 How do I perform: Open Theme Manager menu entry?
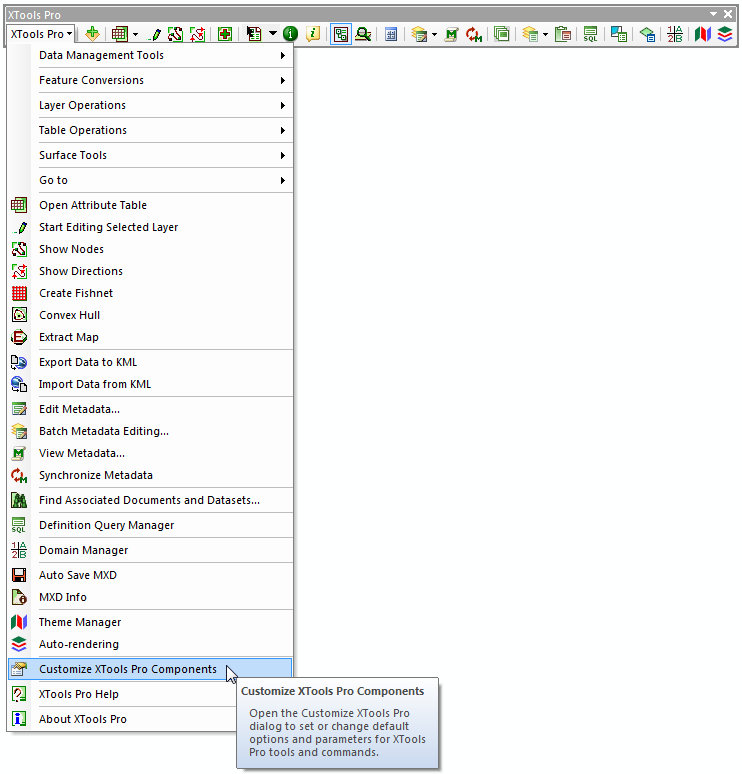click(151, 622)
